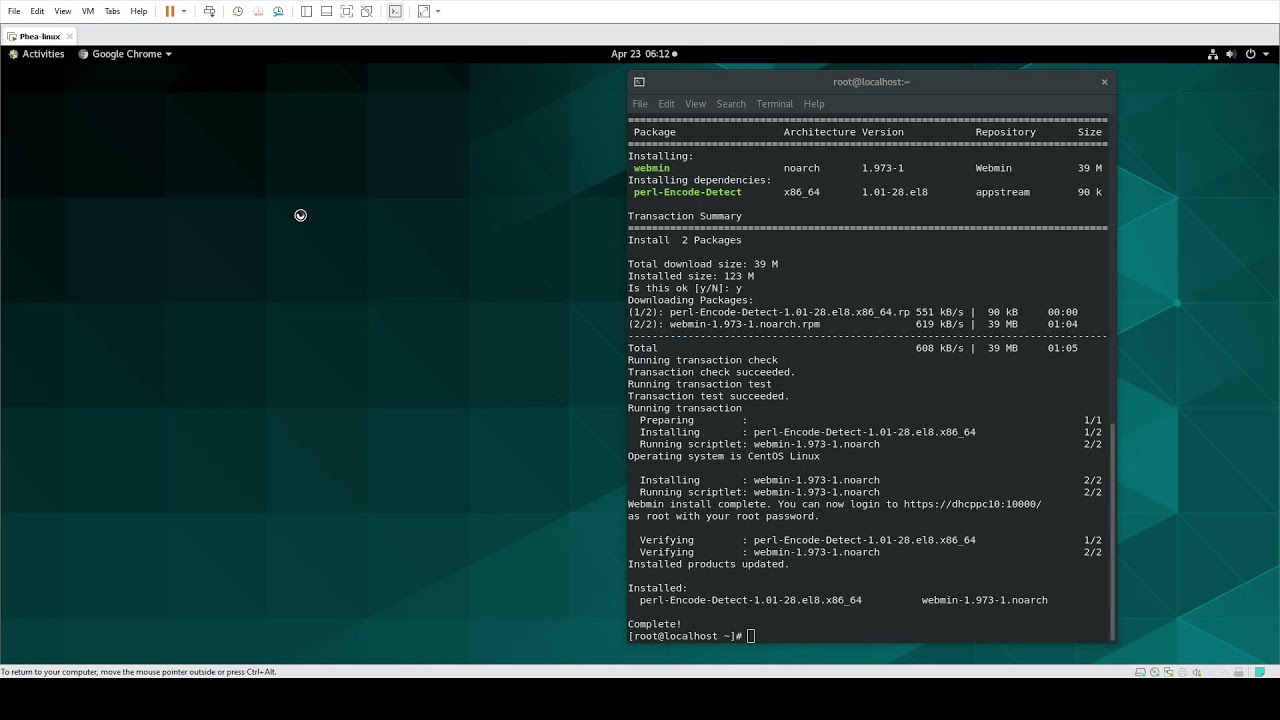Viewport: 1280px width, 720px height.
Task: Open terminal Help menu
Action: coord(814,104)
